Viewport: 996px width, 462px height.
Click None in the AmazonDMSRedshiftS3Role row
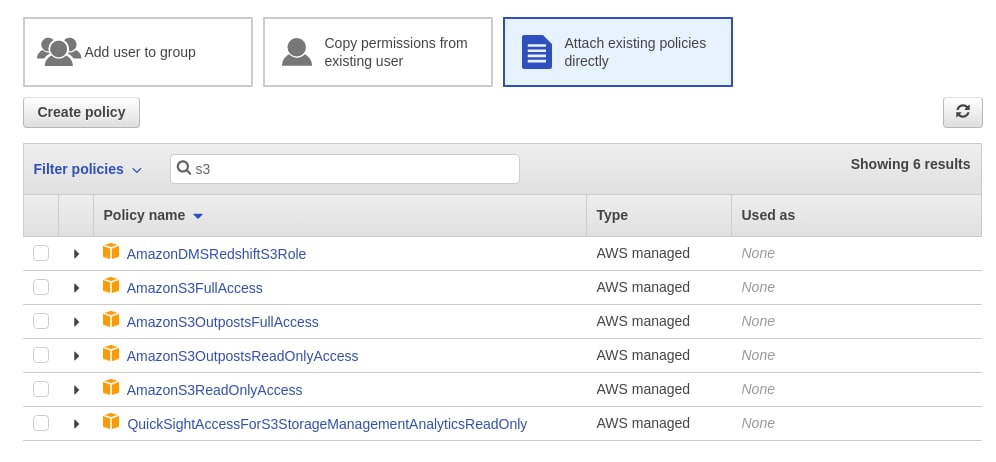[758, 253]
